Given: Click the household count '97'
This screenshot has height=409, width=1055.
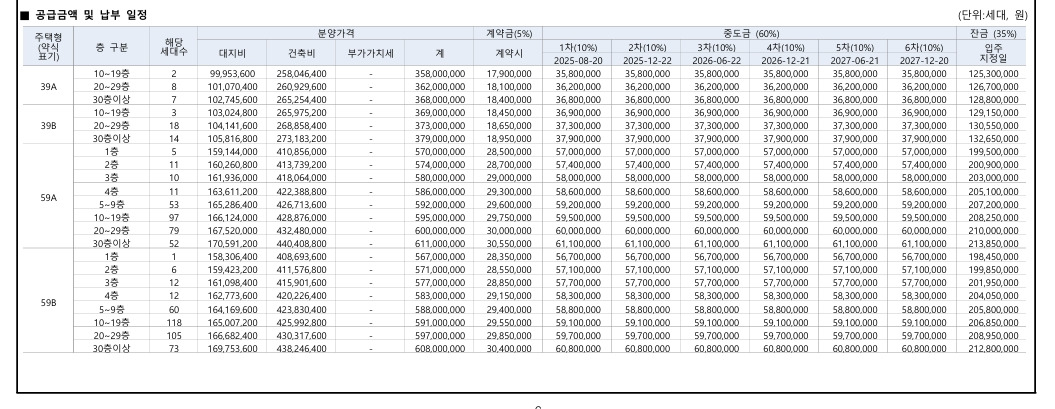Looking at the screenshot, I should pos(174,217).
